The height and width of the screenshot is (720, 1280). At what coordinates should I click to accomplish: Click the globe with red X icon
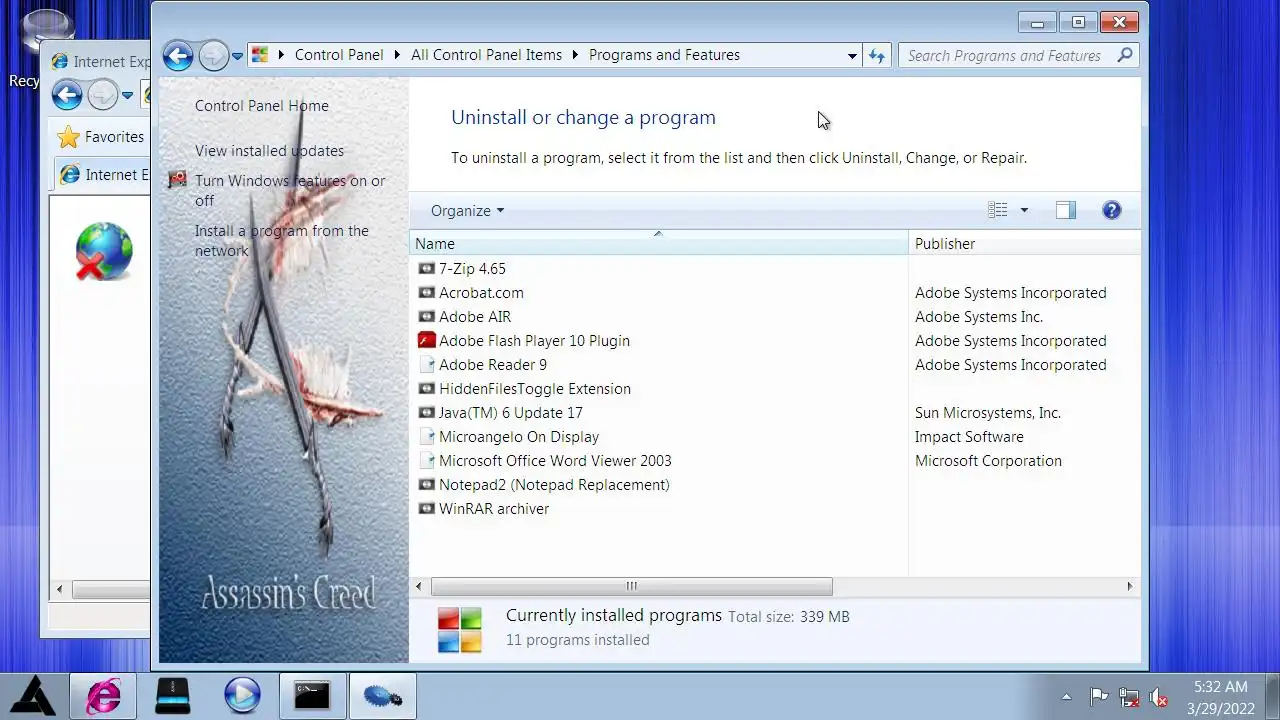[x=104, y=251]
